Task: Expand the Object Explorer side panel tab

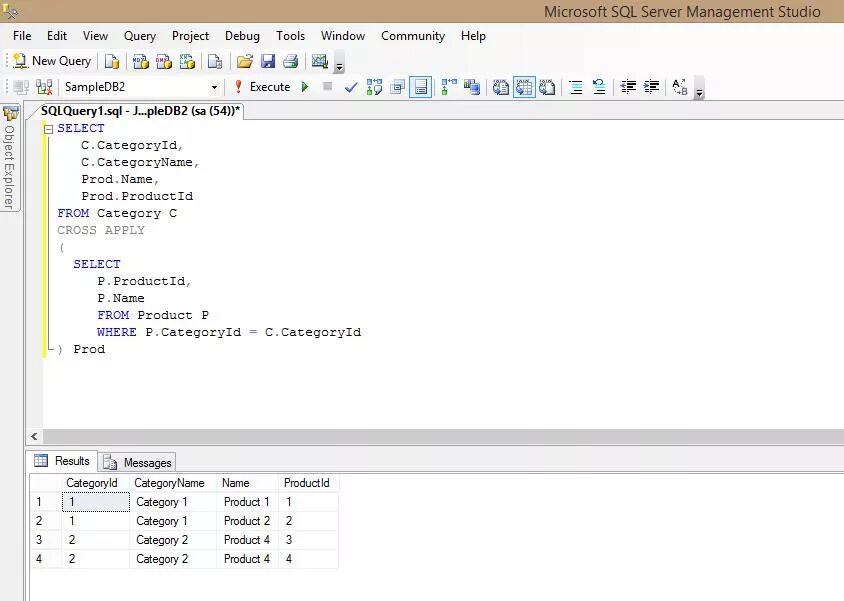Action: (x=10, y=157)
